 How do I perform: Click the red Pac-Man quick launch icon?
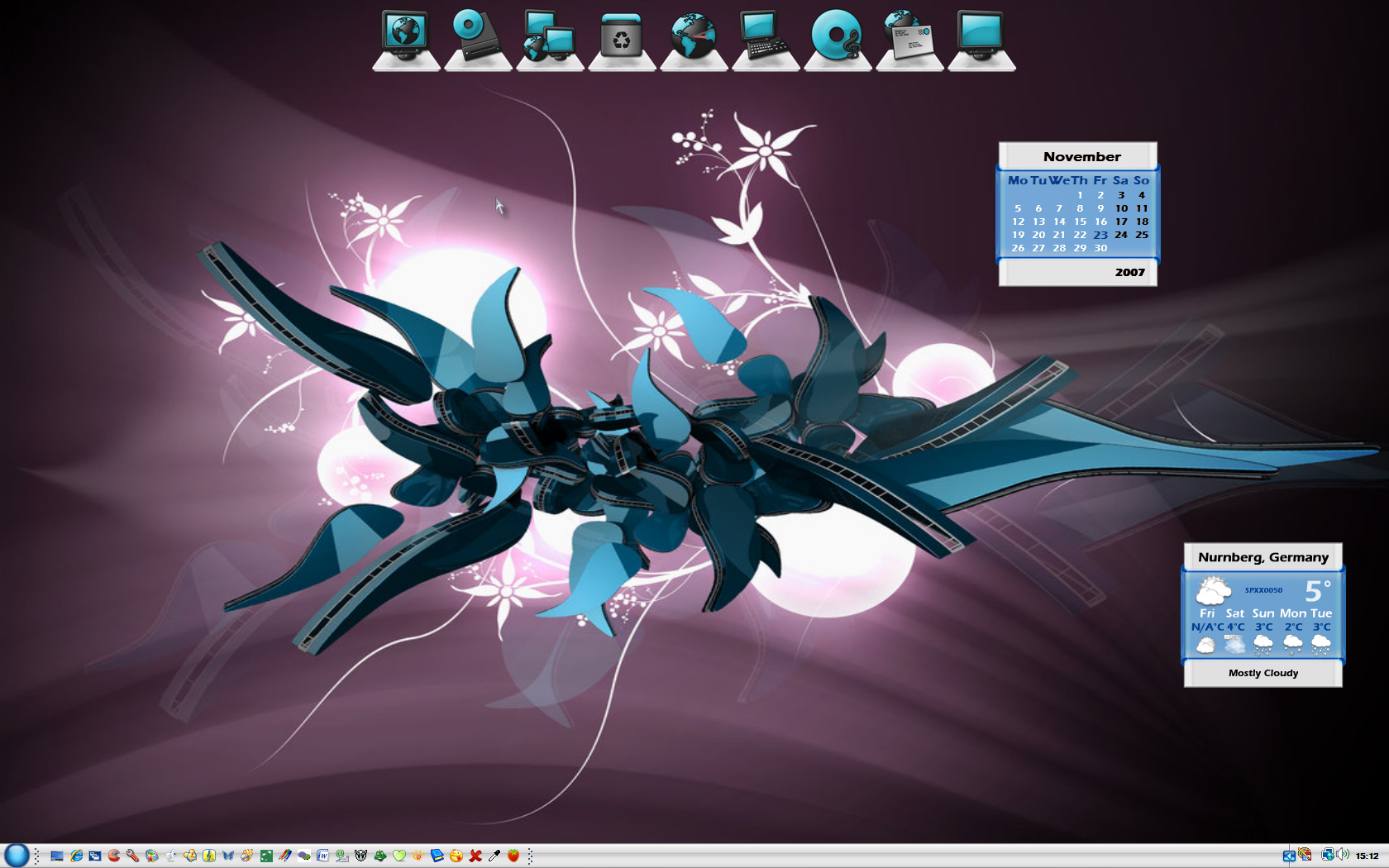[114, 856]
